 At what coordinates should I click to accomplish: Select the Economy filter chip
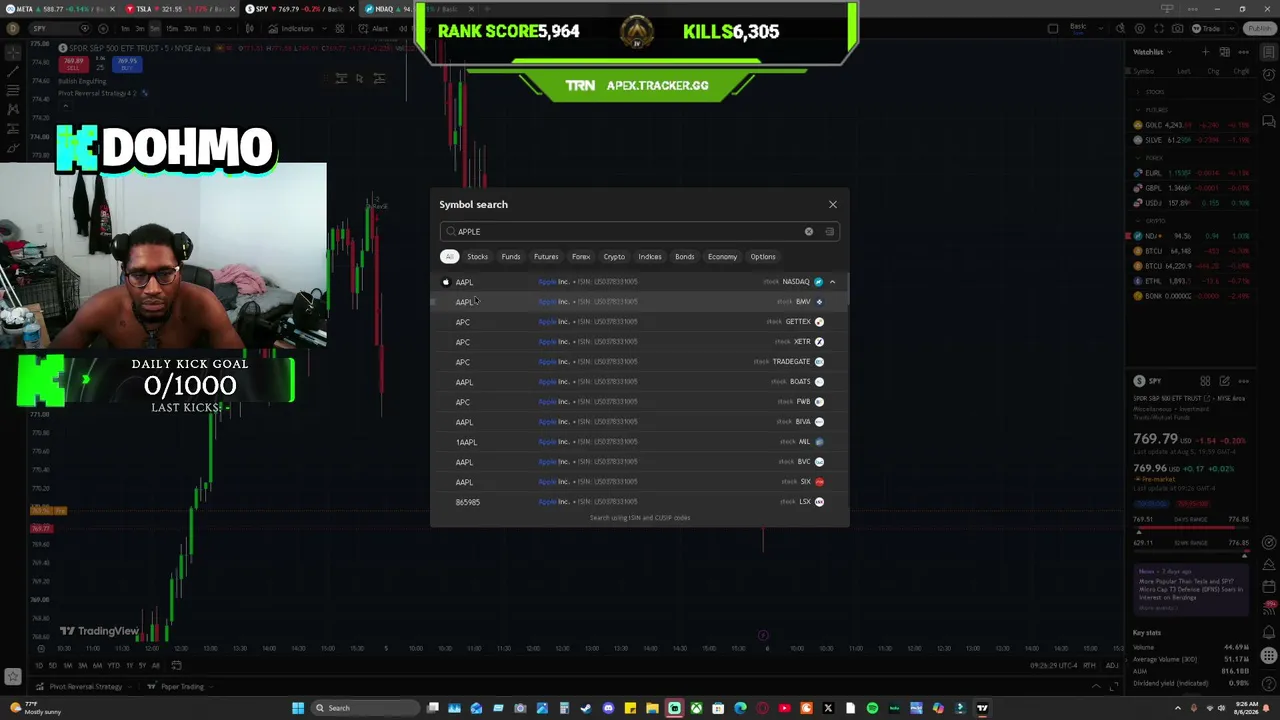point(722,257)
